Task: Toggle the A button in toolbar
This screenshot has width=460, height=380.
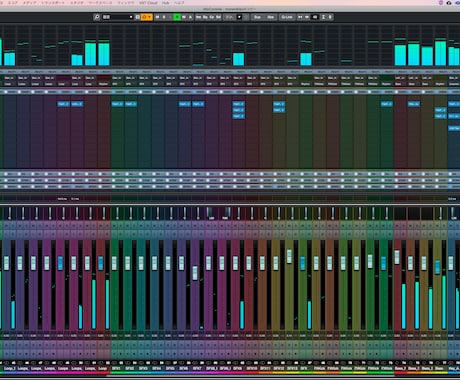Action: tap(190, 17)
